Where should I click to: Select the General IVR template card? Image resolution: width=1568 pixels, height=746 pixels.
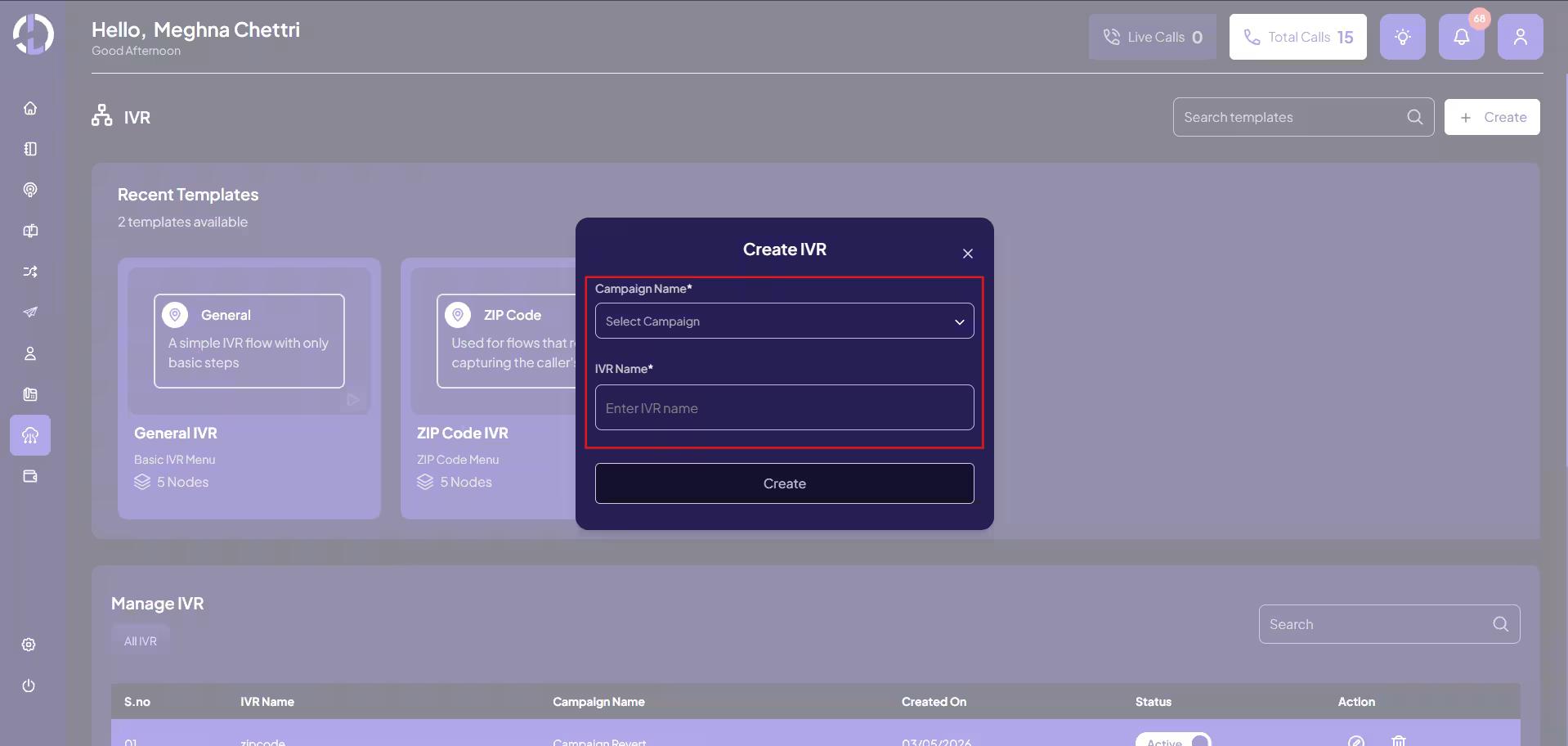(249, 389)
